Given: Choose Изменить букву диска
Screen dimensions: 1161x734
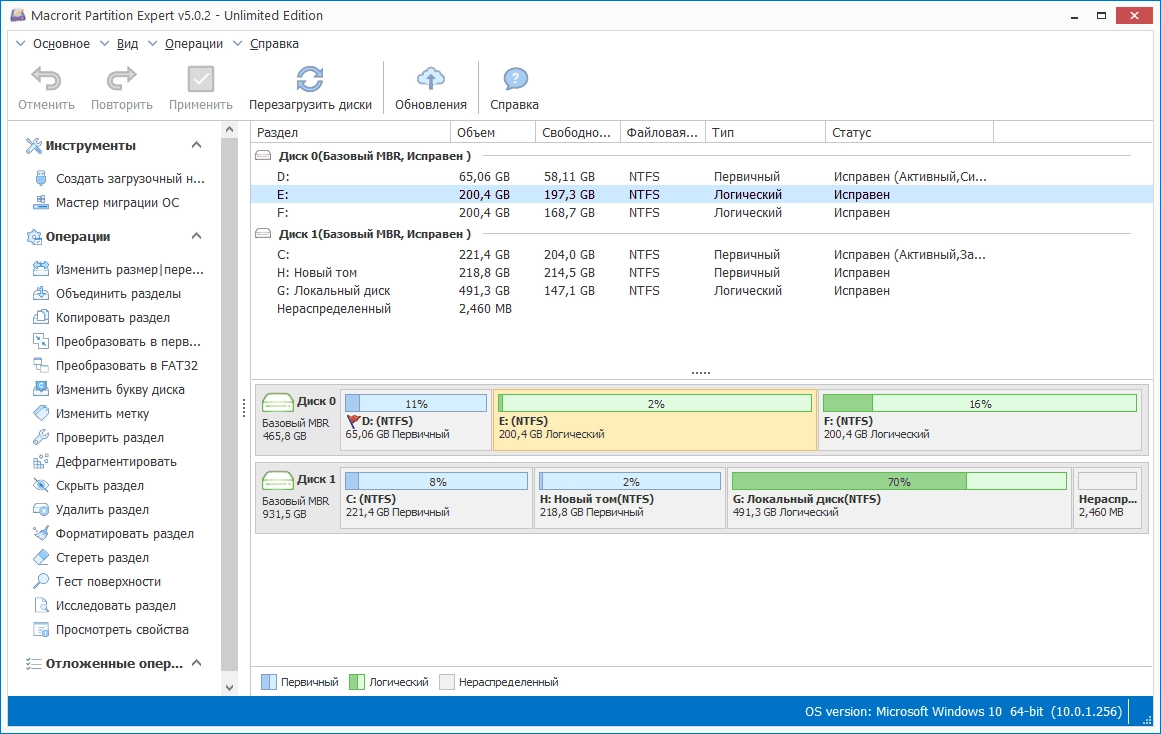Looking at the screenshot, I should pos(110,390).
